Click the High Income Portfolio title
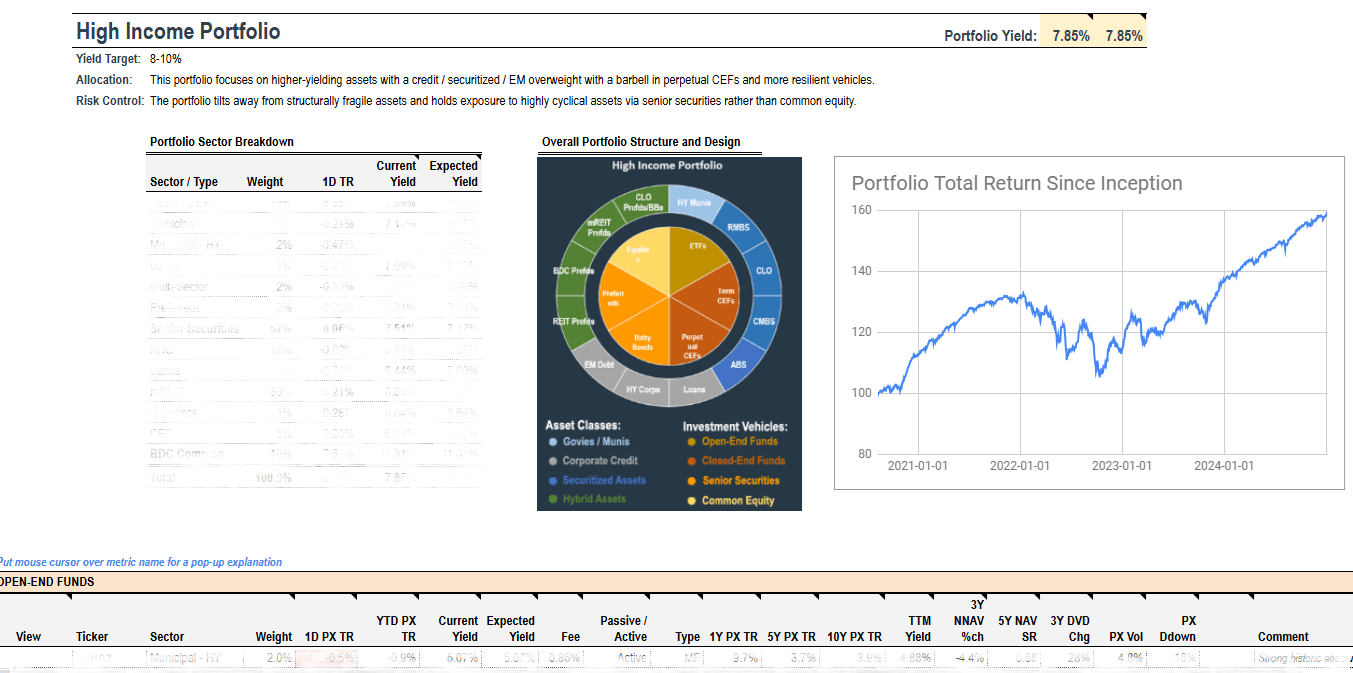Viewport: 1353px width, 673px height. tap(178, 32)
